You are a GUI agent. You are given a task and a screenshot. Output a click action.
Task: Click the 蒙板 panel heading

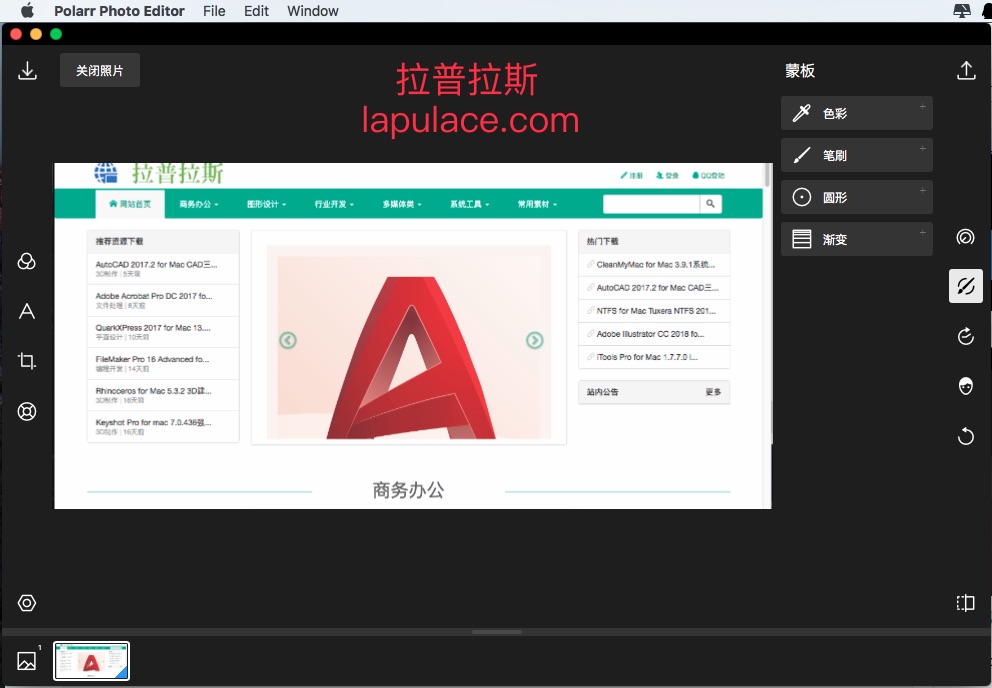[x=800, y=70]
